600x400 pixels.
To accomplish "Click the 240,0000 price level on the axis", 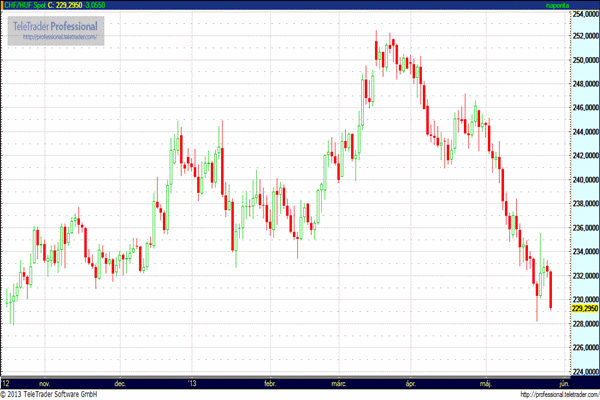I will [x=583, y=180].
